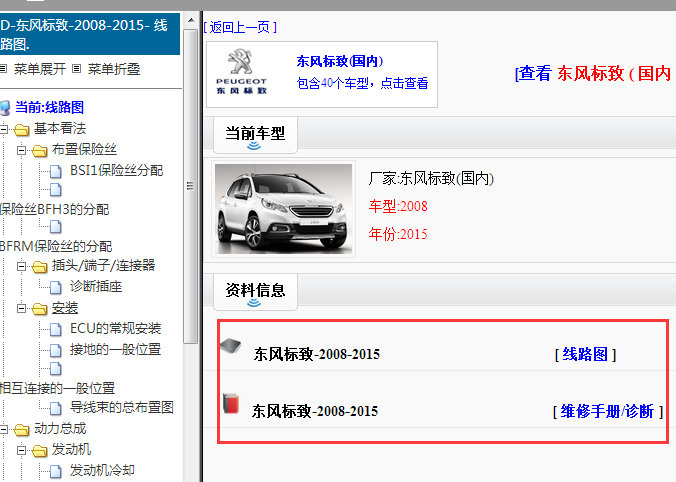Collapse the 发动机 folder node
The height and width of the screenshot is (482, 676).
coord(21,450)
